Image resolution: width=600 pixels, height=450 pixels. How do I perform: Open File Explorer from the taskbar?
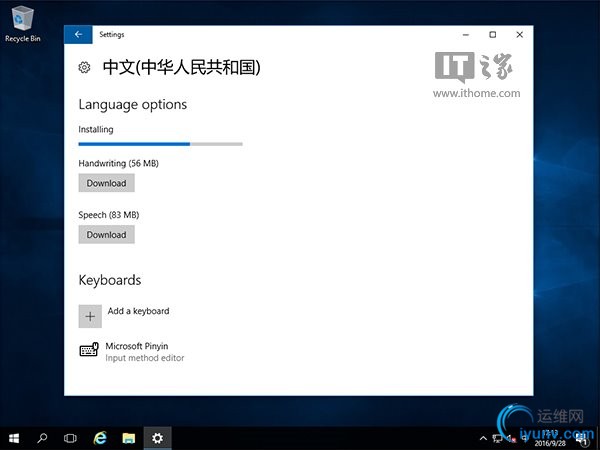click(129, 438)
